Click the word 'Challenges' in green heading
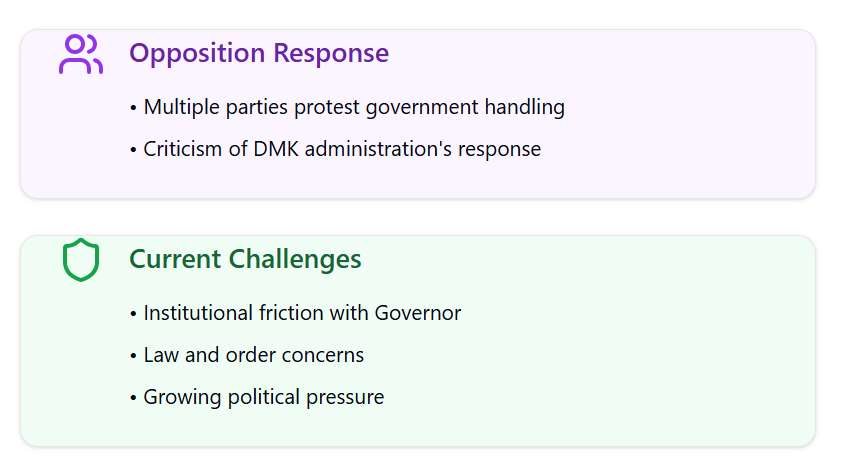The width and height of the screenshot is (845, 473). (x=295, y=259)
